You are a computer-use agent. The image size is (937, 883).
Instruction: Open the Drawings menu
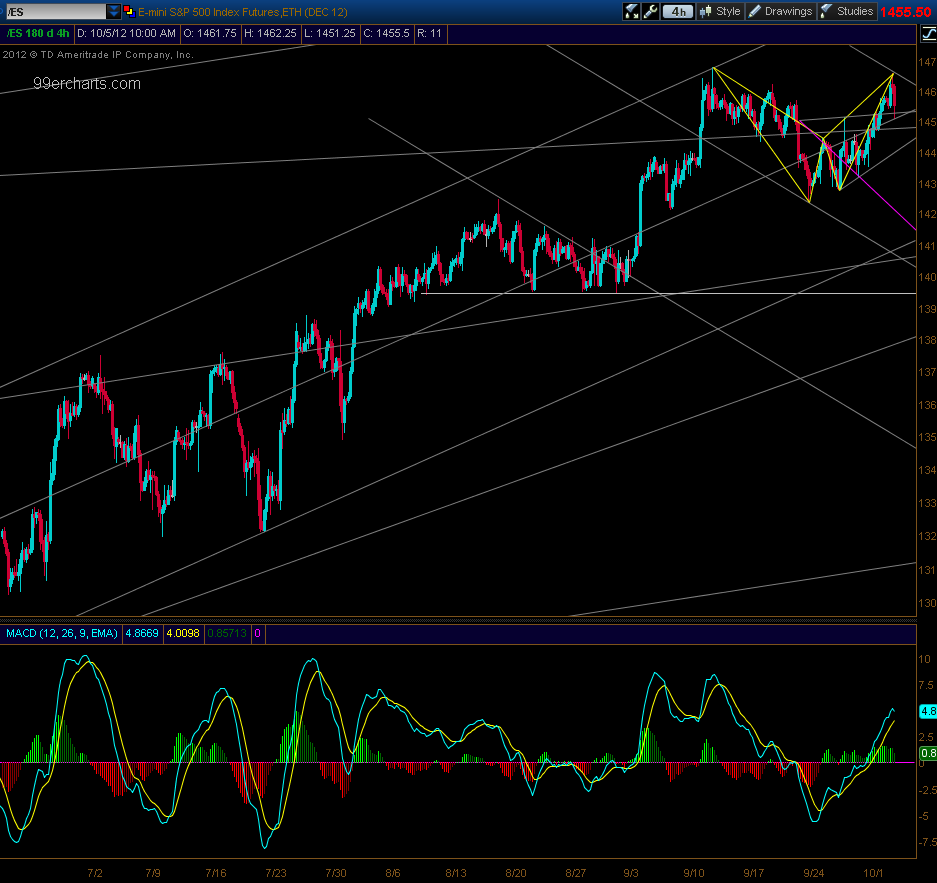point(780,11)
